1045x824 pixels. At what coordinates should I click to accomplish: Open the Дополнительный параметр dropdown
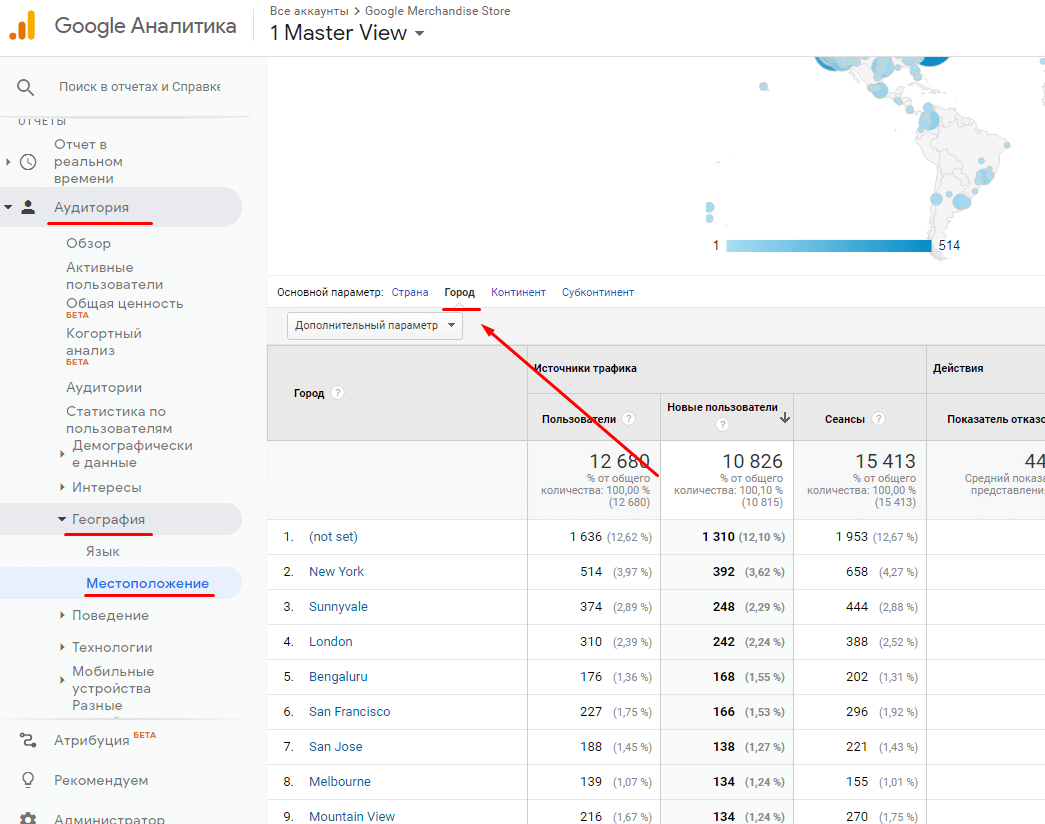tap(375, 325)
